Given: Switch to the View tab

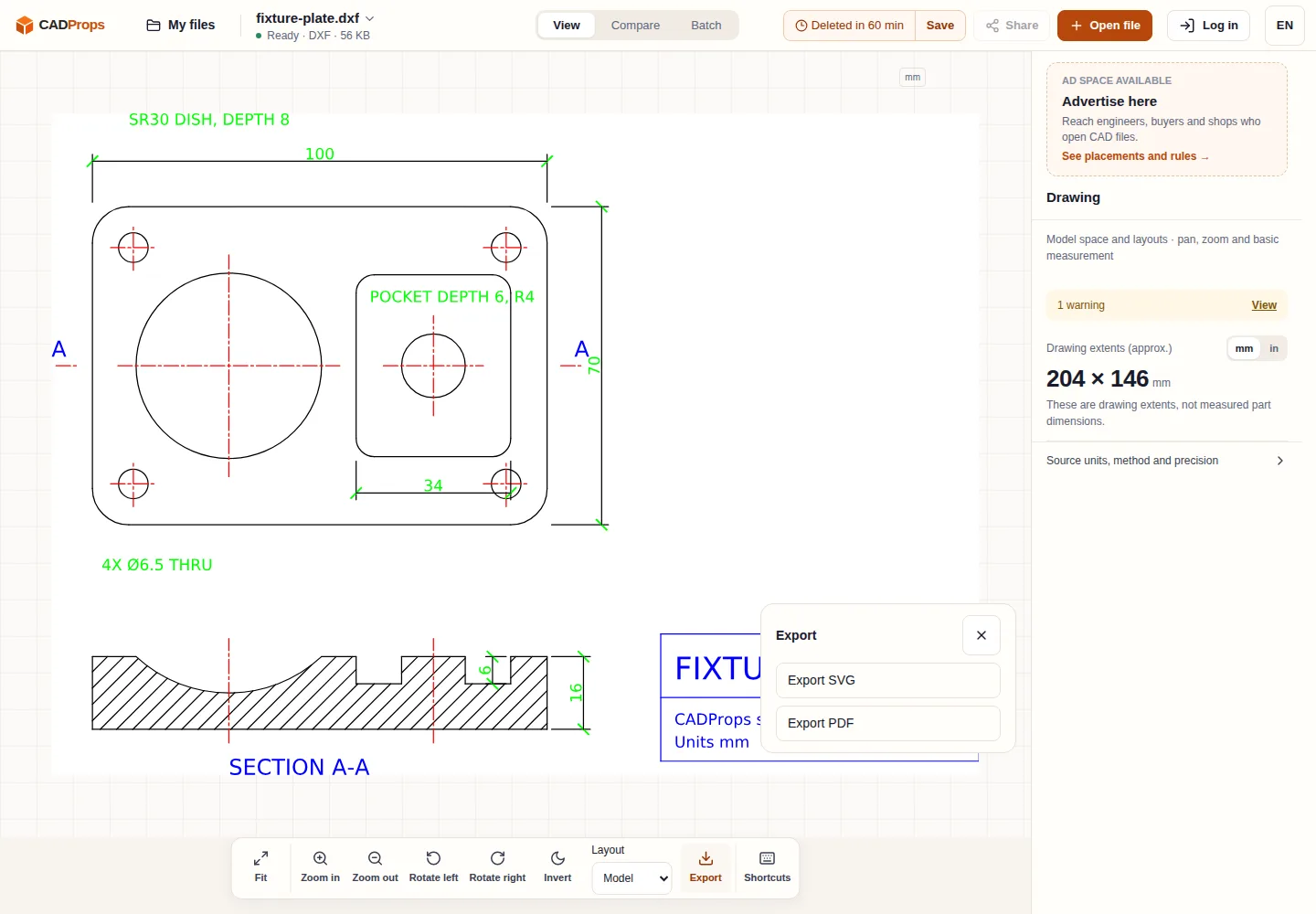Looking at the screenshot, I should [x=567, y=25].
